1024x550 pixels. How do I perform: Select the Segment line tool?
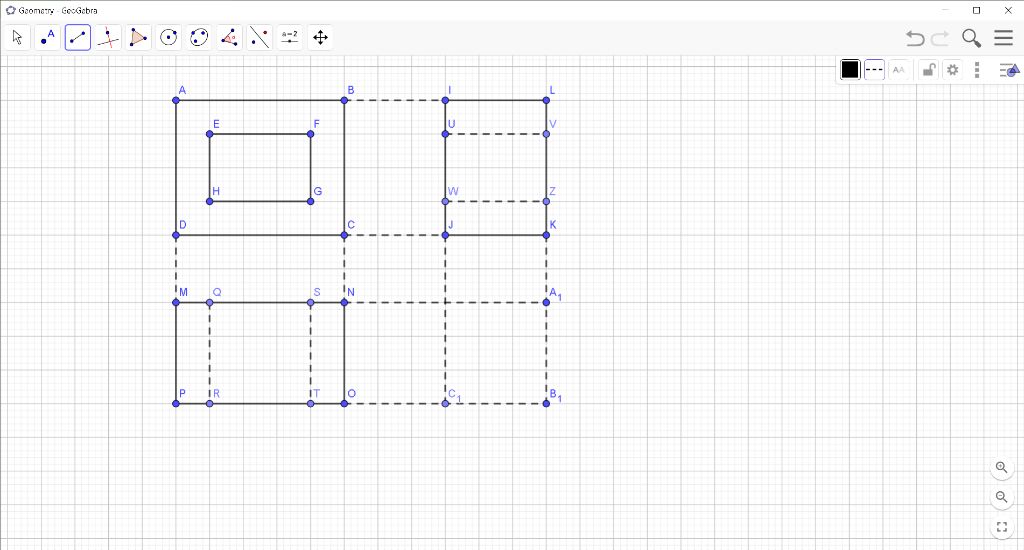click(78, 37)
